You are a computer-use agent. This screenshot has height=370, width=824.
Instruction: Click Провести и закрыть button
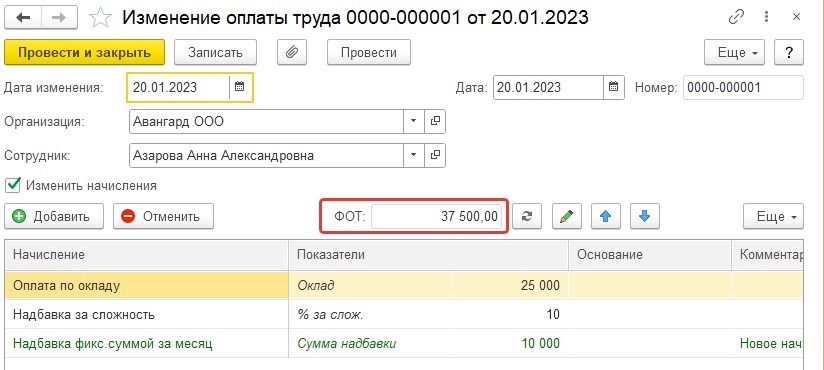pos(85,53)
